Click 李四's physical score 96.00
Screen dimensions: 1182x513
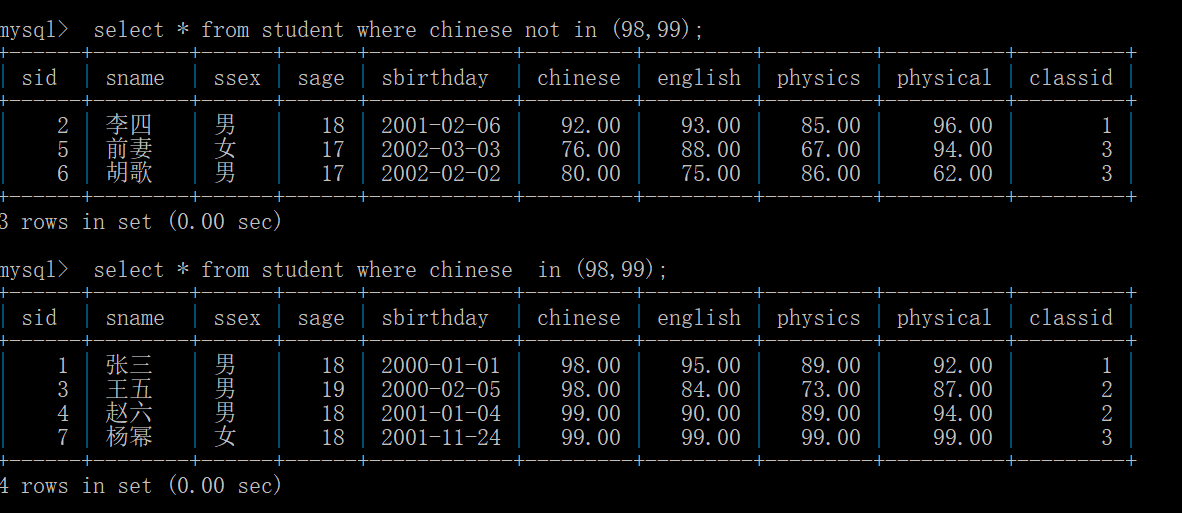click(x=962, y=125)
